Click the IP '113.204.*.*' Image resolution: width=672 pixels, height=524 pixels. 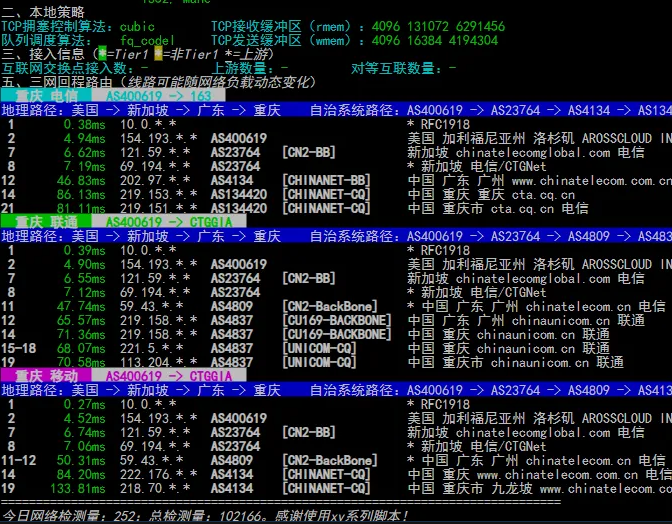[159, 362]
